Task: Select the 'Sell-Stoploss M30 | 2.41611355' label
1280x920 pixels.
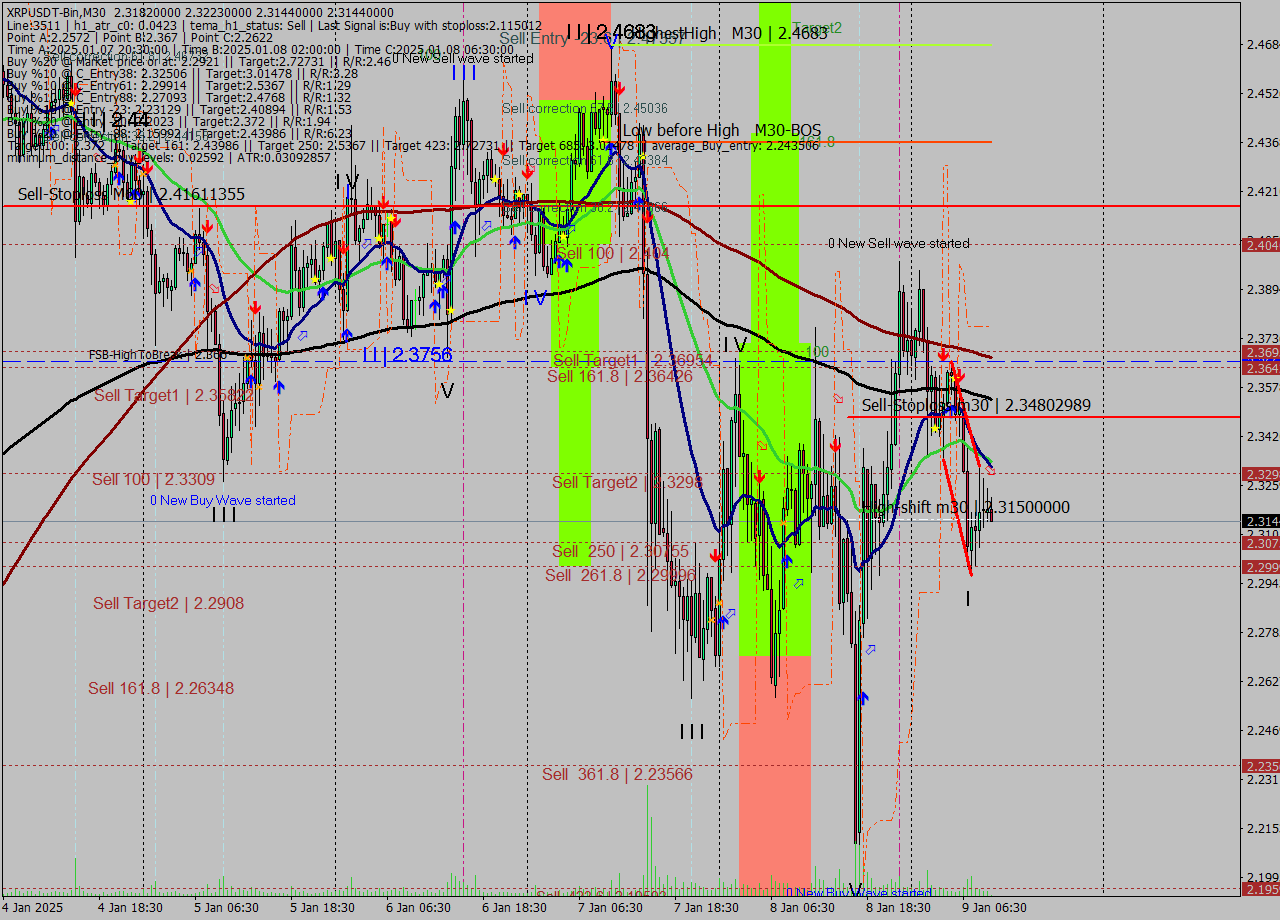Action: (x=131, y=194)
